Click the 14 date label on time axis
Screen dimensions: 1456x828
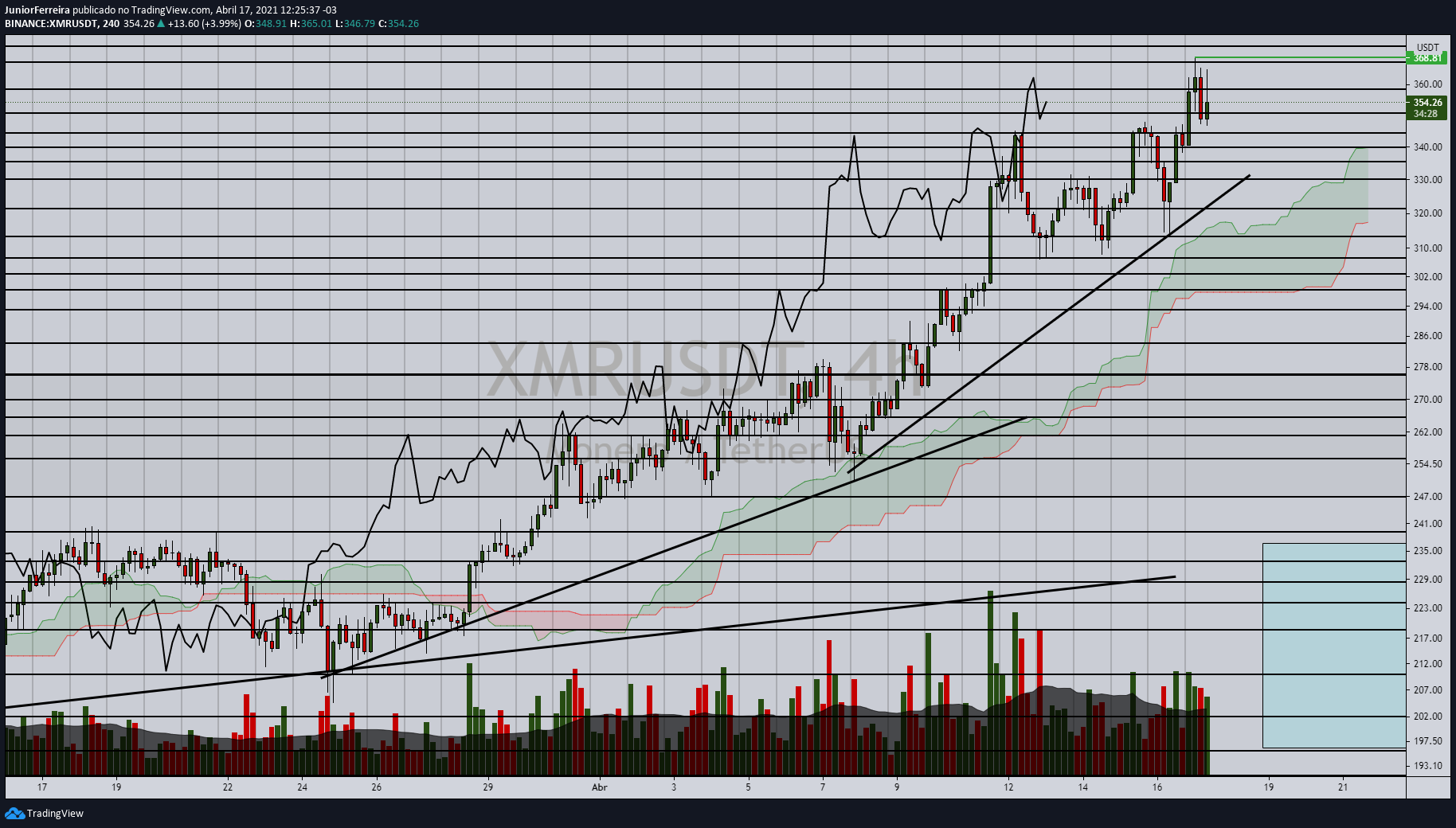click(1083, 787)
